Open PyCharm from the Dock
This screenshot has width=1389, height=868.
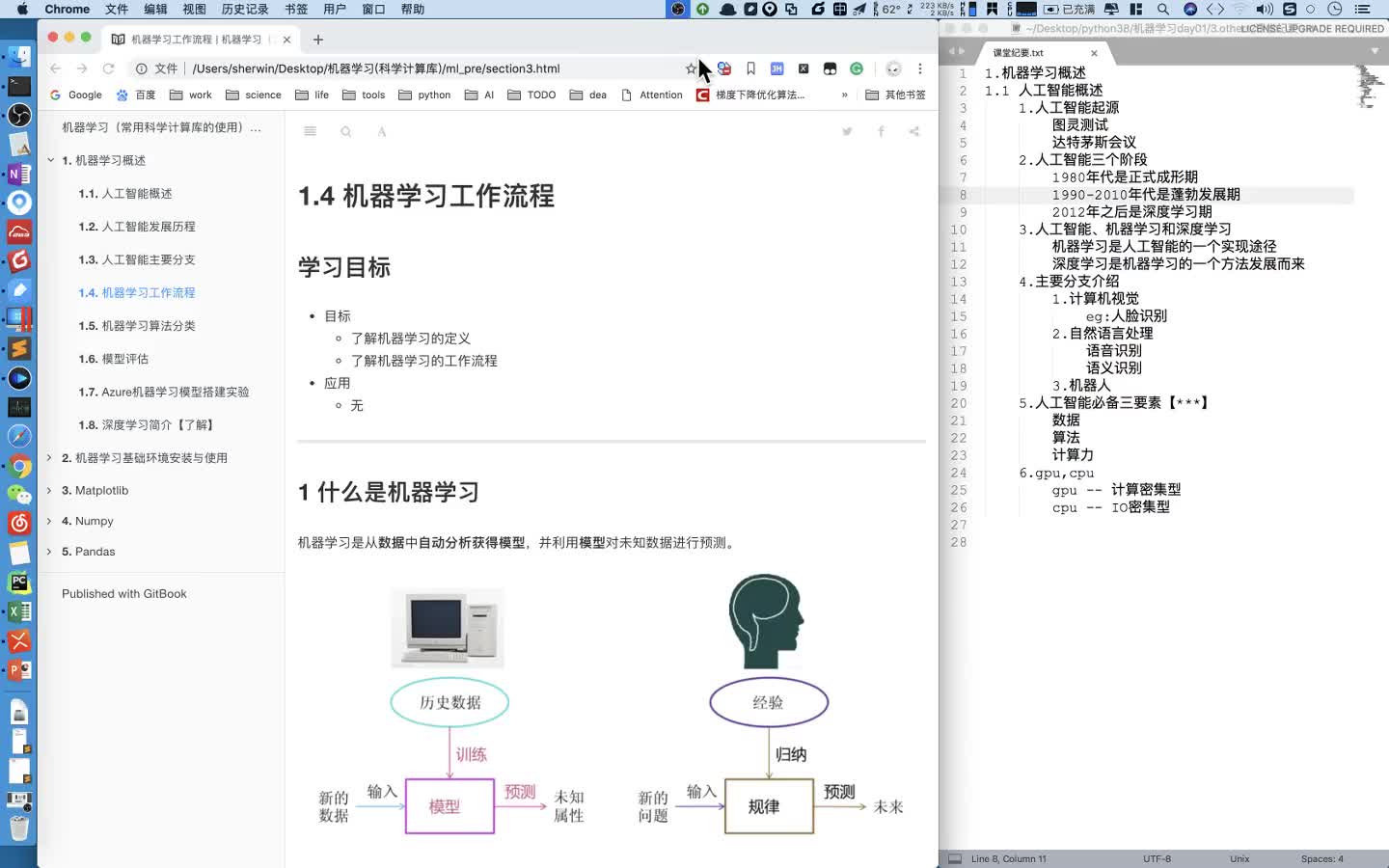coord(19,582)
